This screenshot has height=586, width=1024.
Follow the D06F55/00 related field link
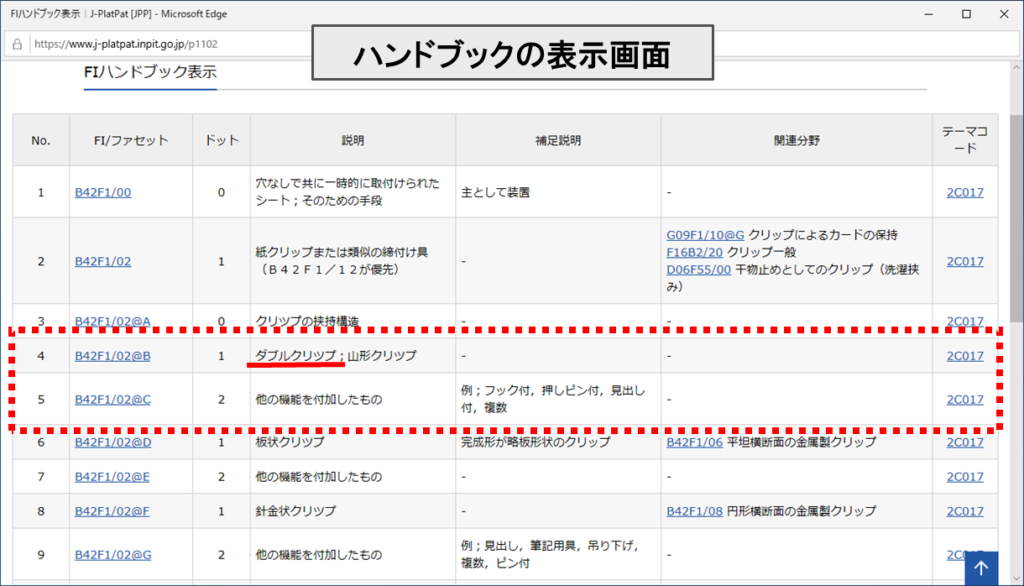pos(698,270)
